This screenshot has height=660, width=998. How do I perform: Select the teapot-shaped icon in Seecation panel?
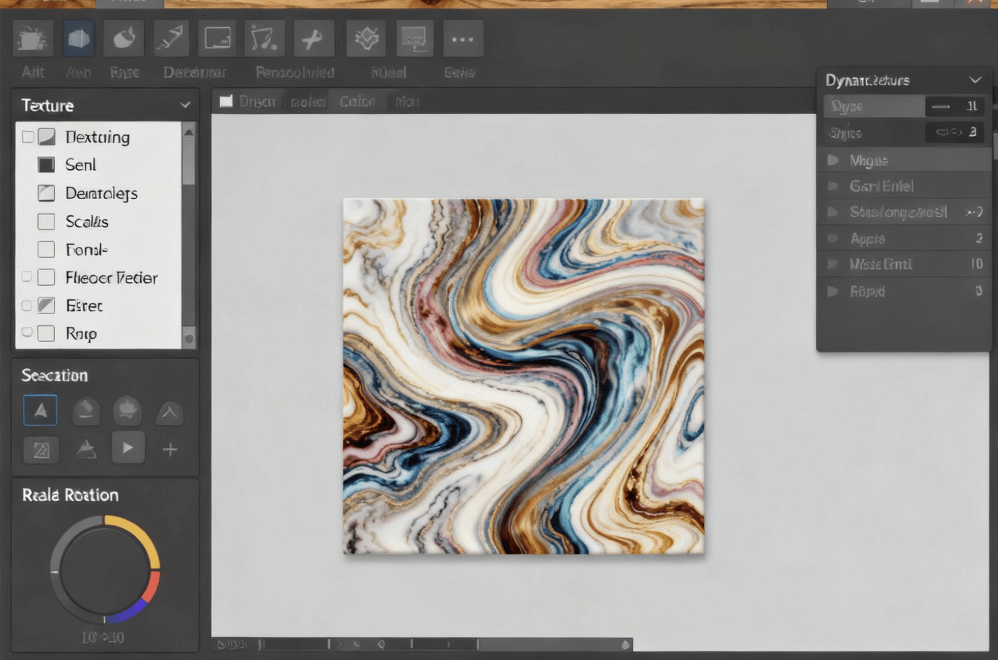(x=127, y=410)
